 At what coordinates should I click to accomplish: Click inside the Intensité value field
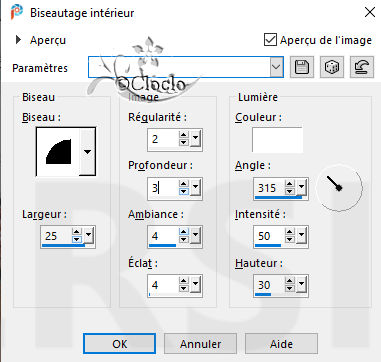point(269,236)
